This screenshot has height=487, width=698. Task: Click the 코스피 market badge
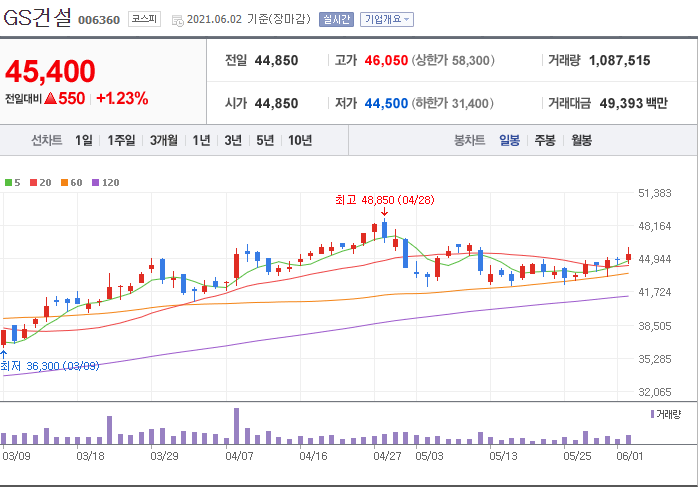tap(144, 19)
